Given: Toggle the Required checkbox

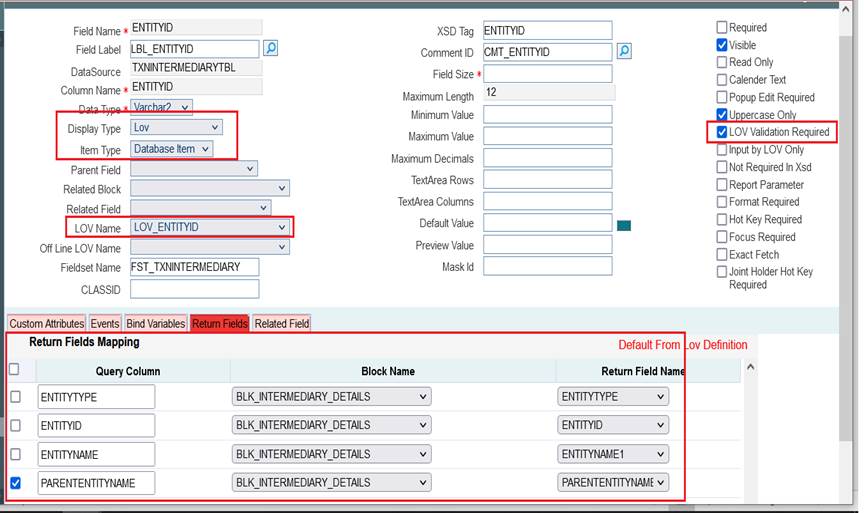Looking at the screenshot, I should point(722,27).
